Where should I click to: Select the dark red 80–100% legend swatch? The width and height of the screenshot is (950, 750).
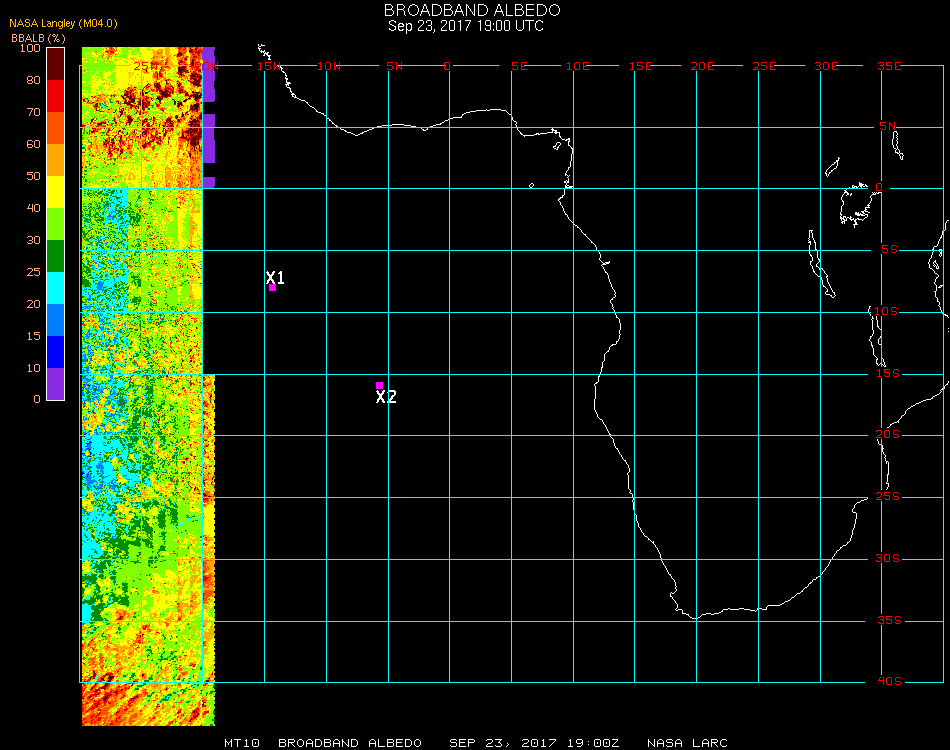[x=56, y=64]
